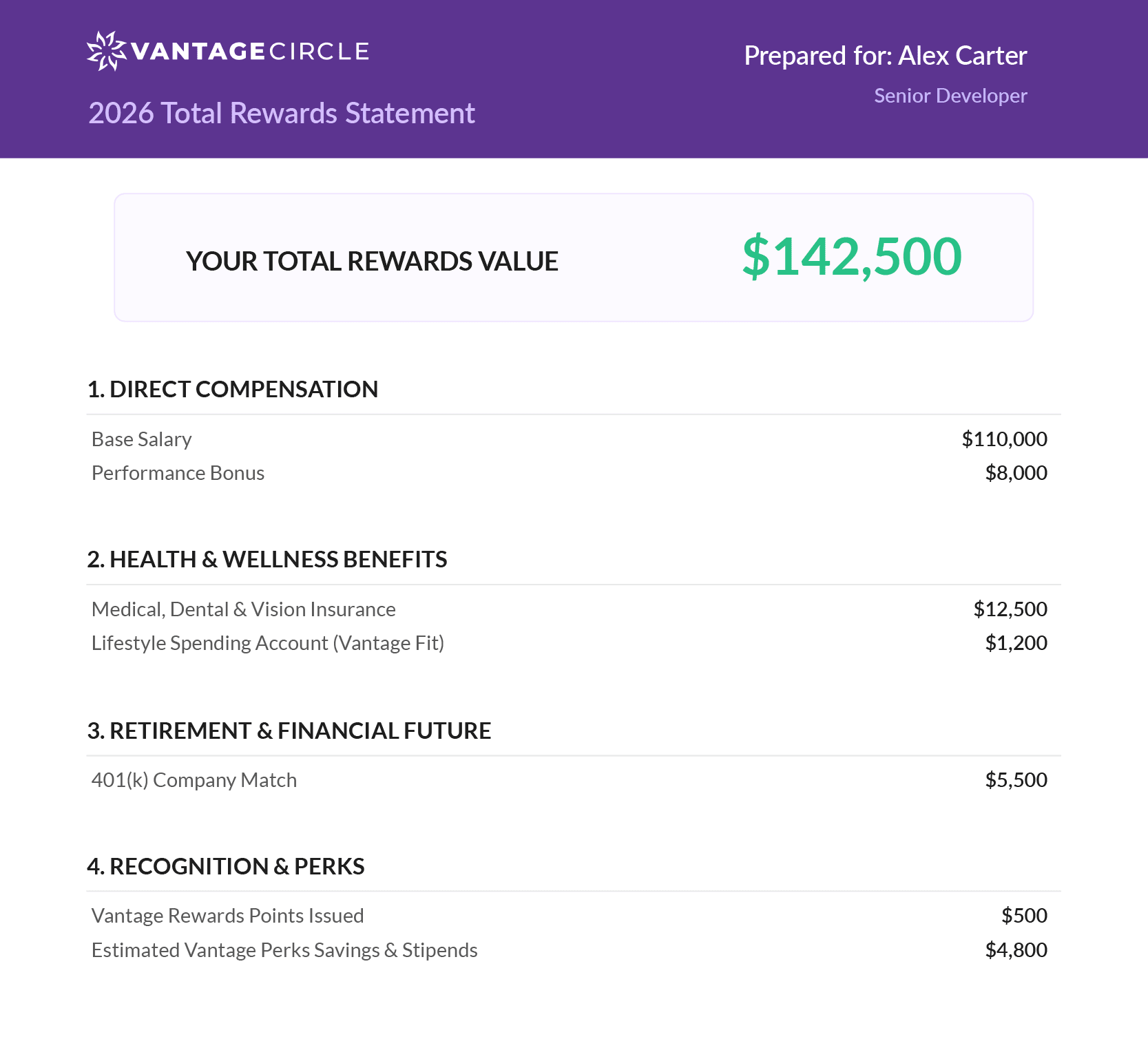Select the Recognition & Perks section heading
The image size is (1148, 1039).
[226, 866]
